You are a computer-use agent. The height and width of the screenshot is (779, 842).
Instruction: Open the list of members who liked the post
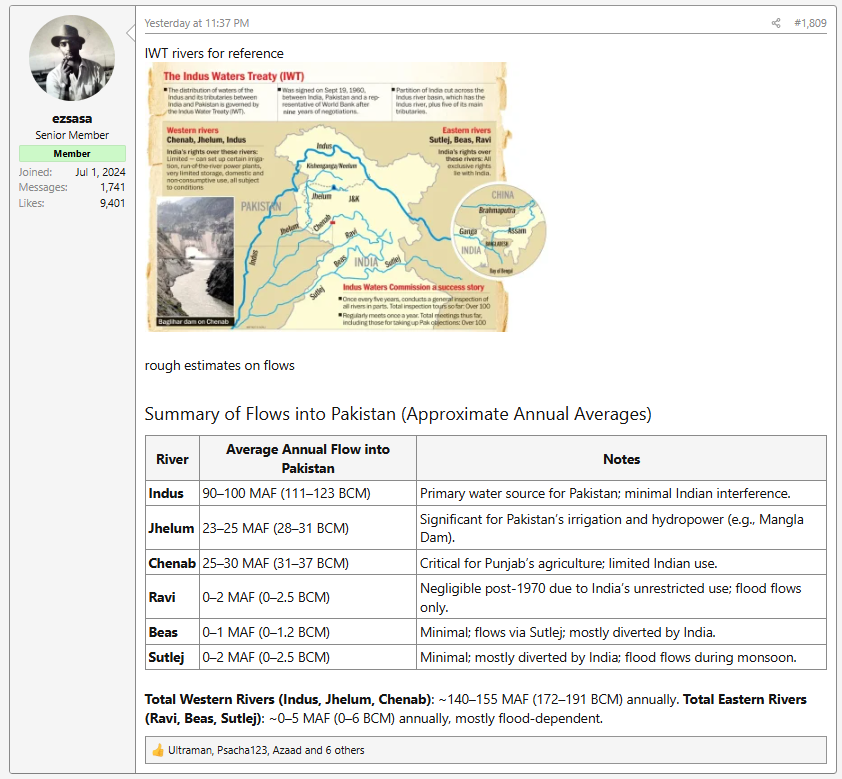266,750
